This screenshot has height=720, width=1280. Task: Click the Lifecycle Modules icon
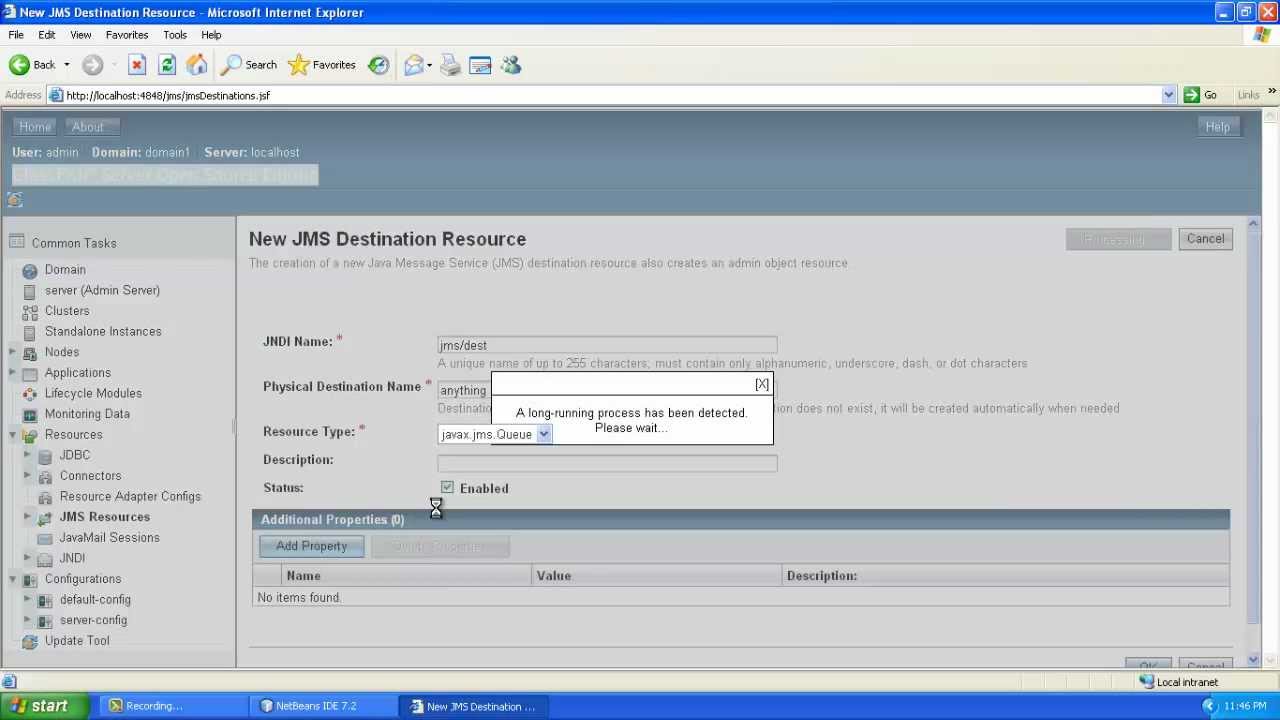pos(30,394)
